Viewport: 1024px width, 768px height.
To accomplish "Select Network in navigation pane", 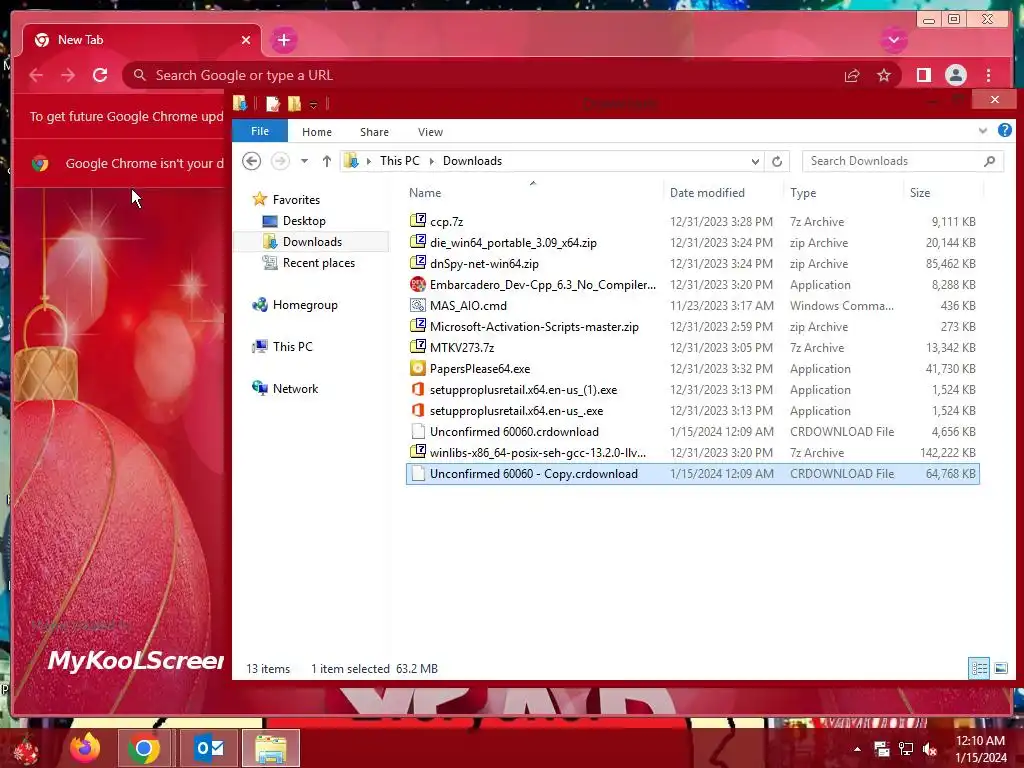I will tap(295, 389).
